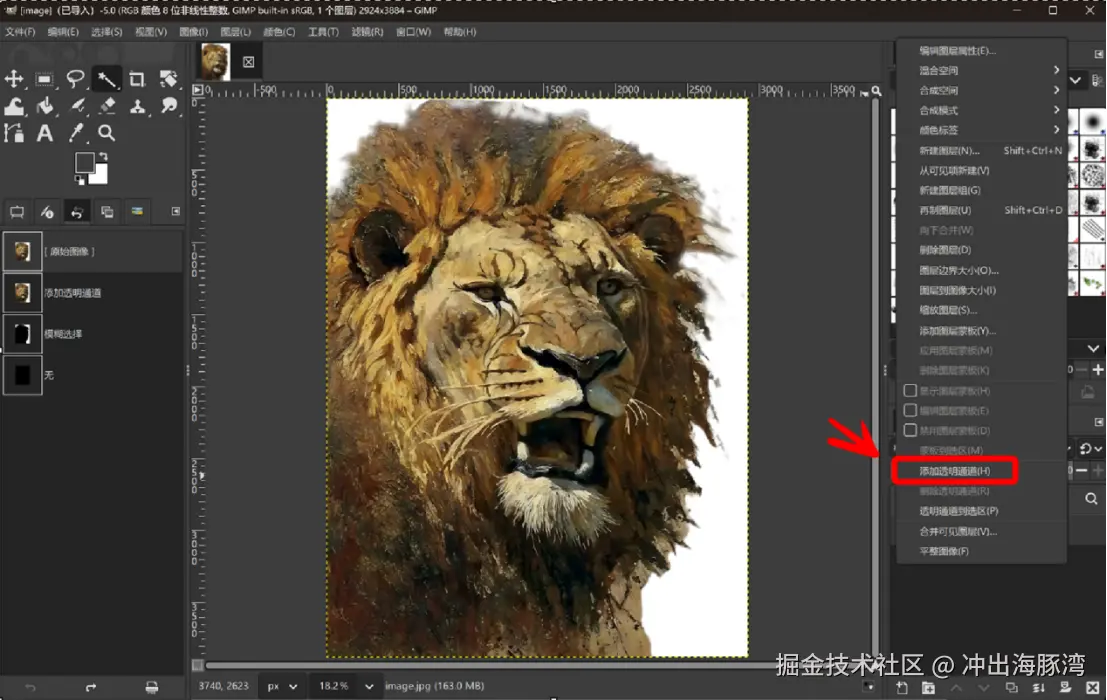Viewport: 1107px width, 700px height.
Task: Select the Clone stamp tool
Action: (138, 106)
